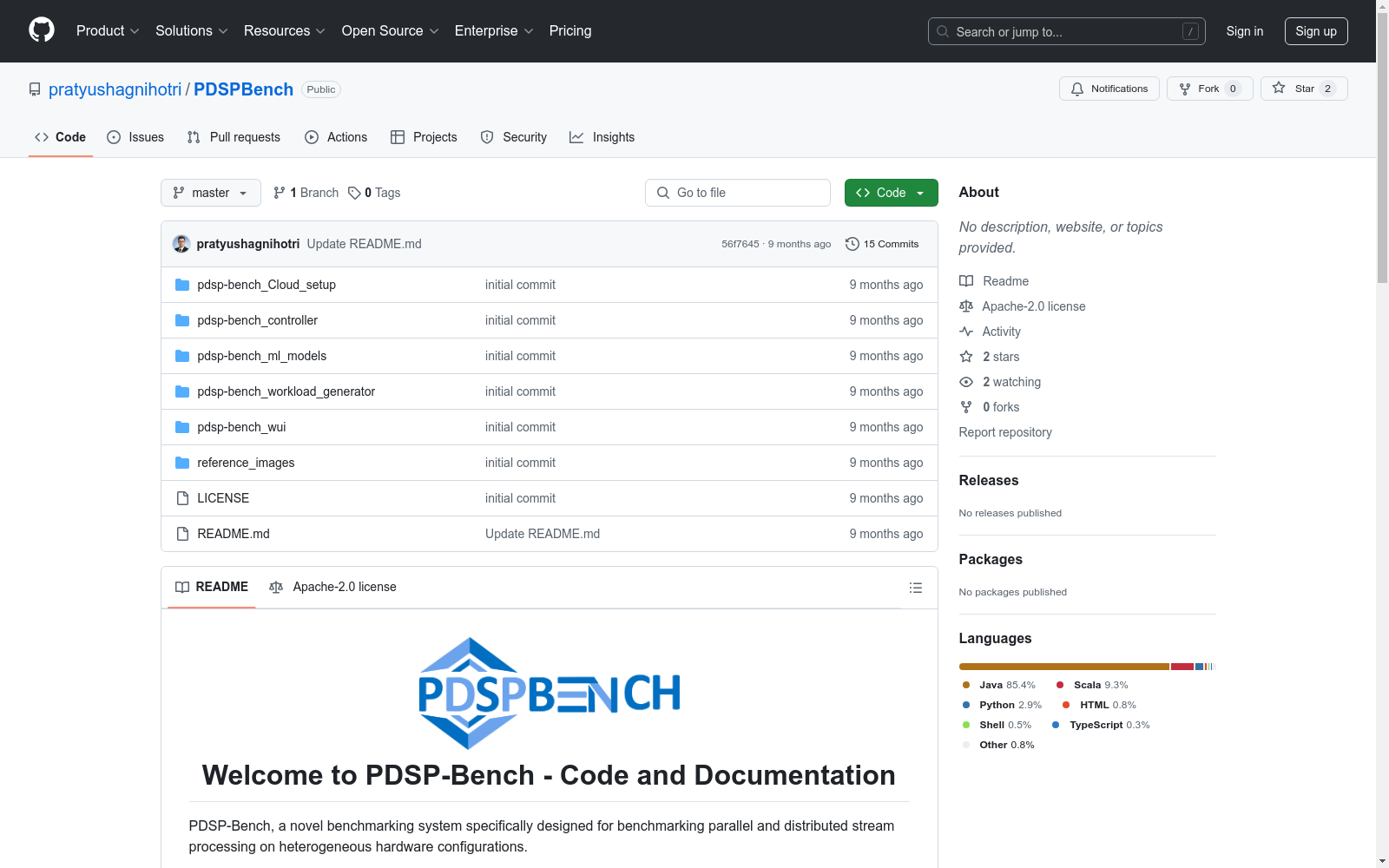Image resolution: width=1389 pixels, height=868 pixels.
Task: Click the Sign up button
Action: pyautogui.click(x=1316, y=31)
